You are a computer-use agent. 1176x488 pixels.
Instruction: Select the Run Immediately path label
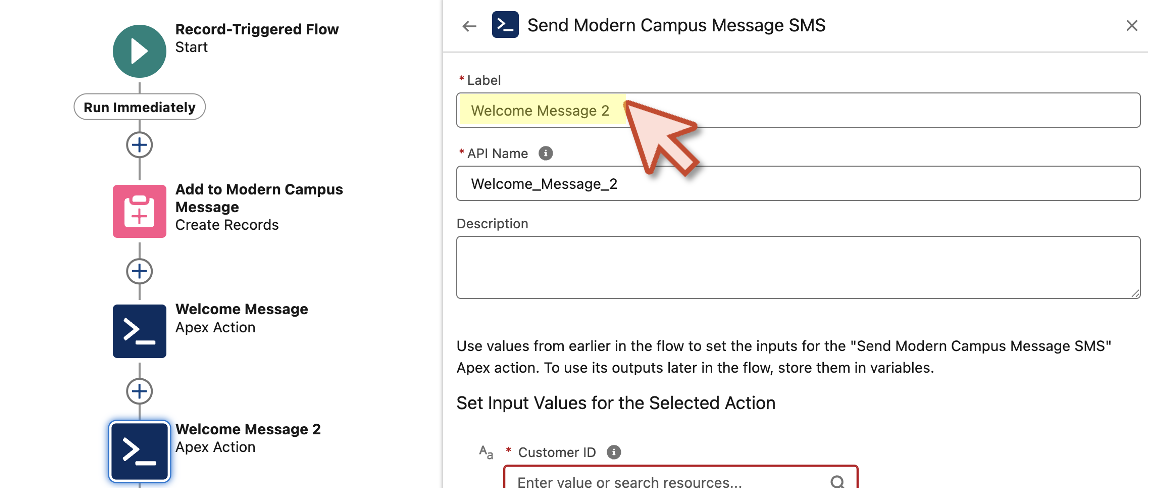pos(140,107)
